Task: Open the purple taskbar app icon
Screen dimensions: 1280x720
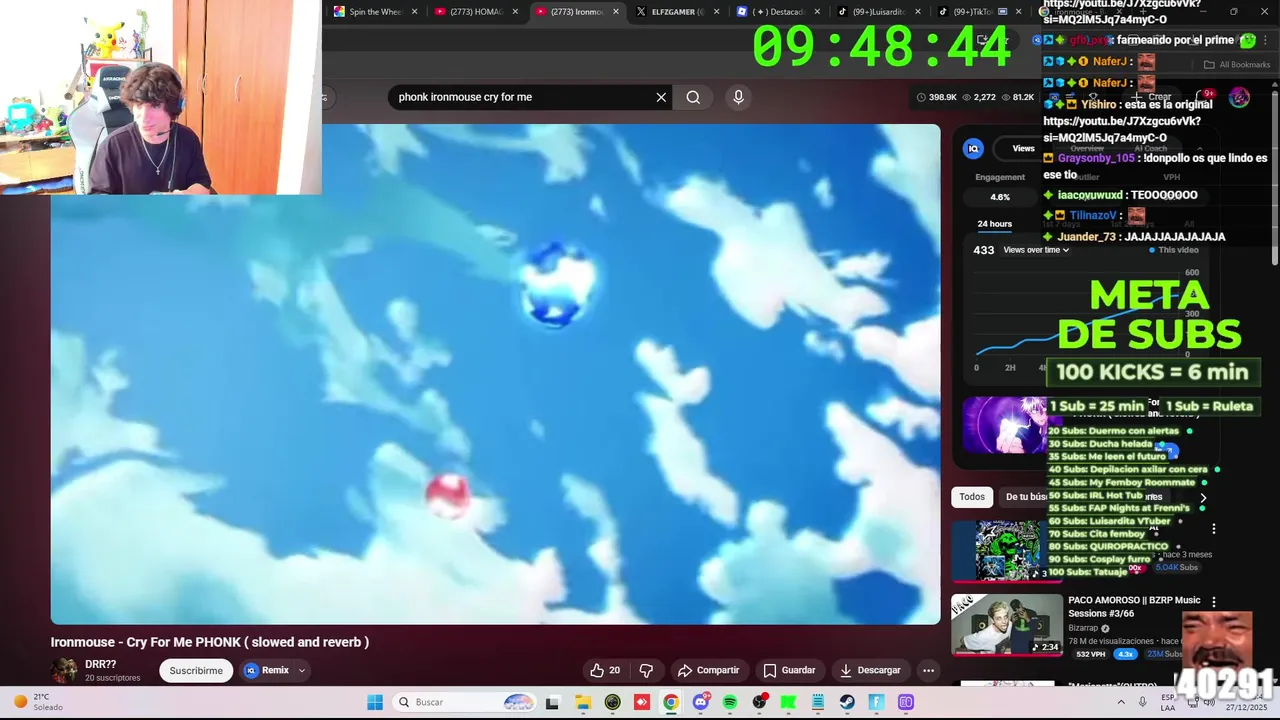Action: coord(906,702)
